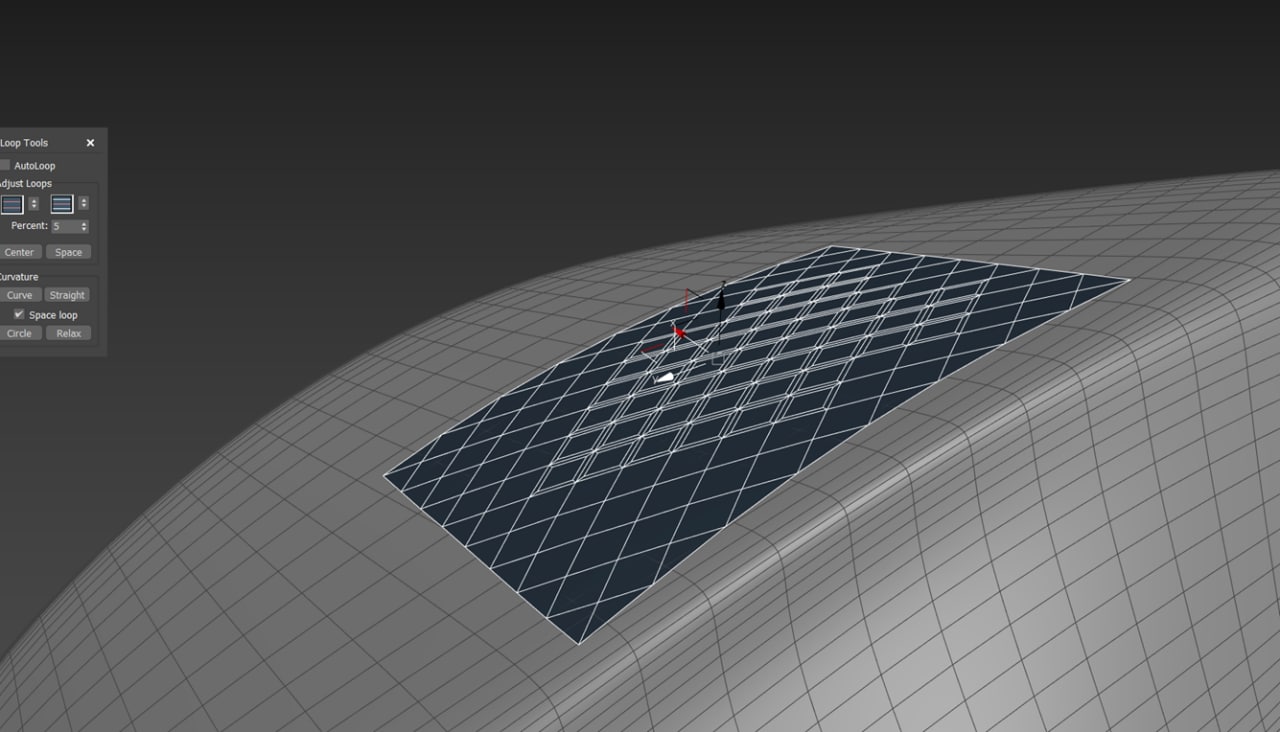The image size is (1280, 732).
Task: Click the spinner beside second Adjust Loops icon
Action: pyautogui.click(x=83, y=203)
